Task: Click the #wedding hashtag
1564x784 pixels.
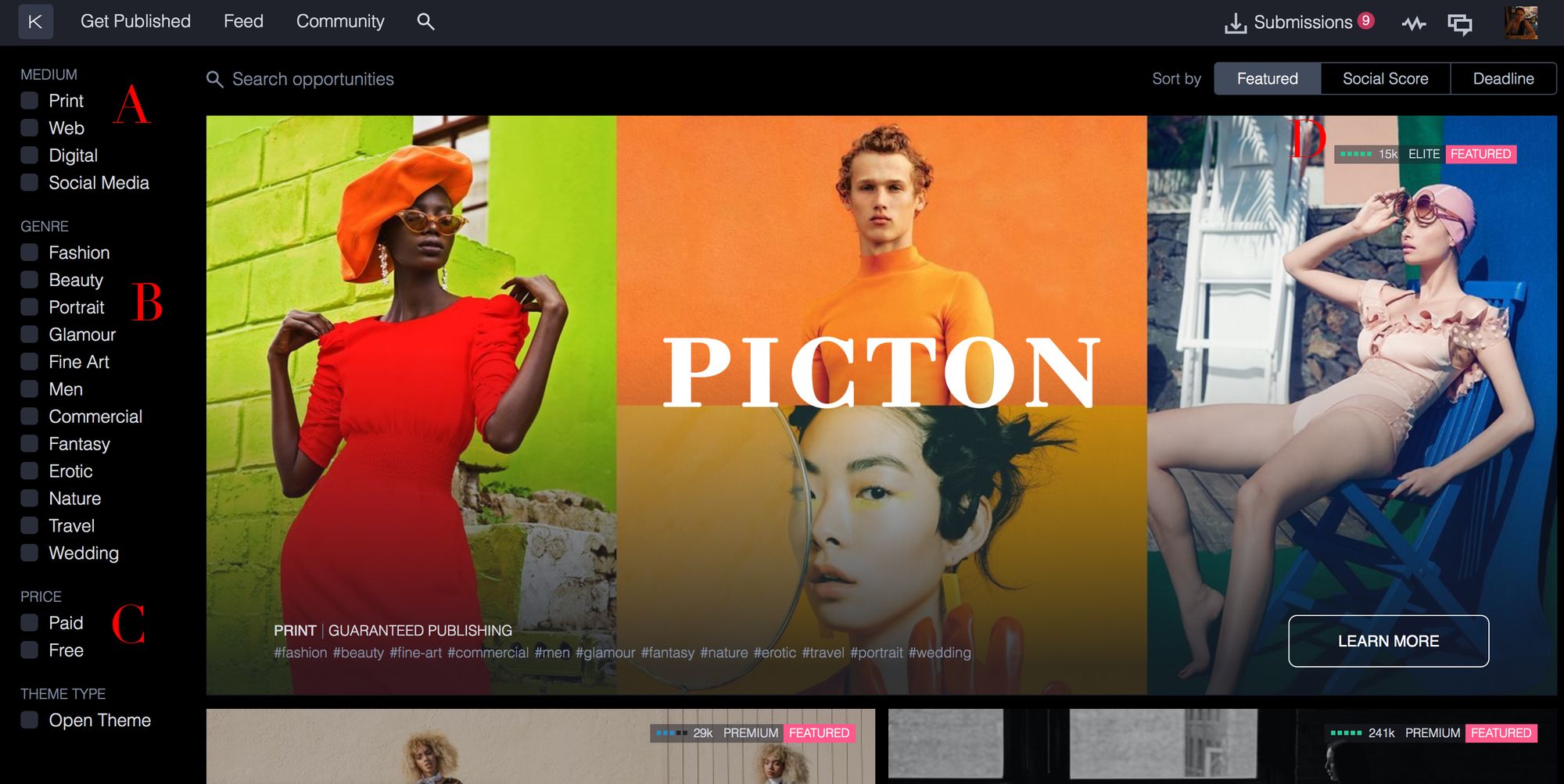Action: coord(939,653)
